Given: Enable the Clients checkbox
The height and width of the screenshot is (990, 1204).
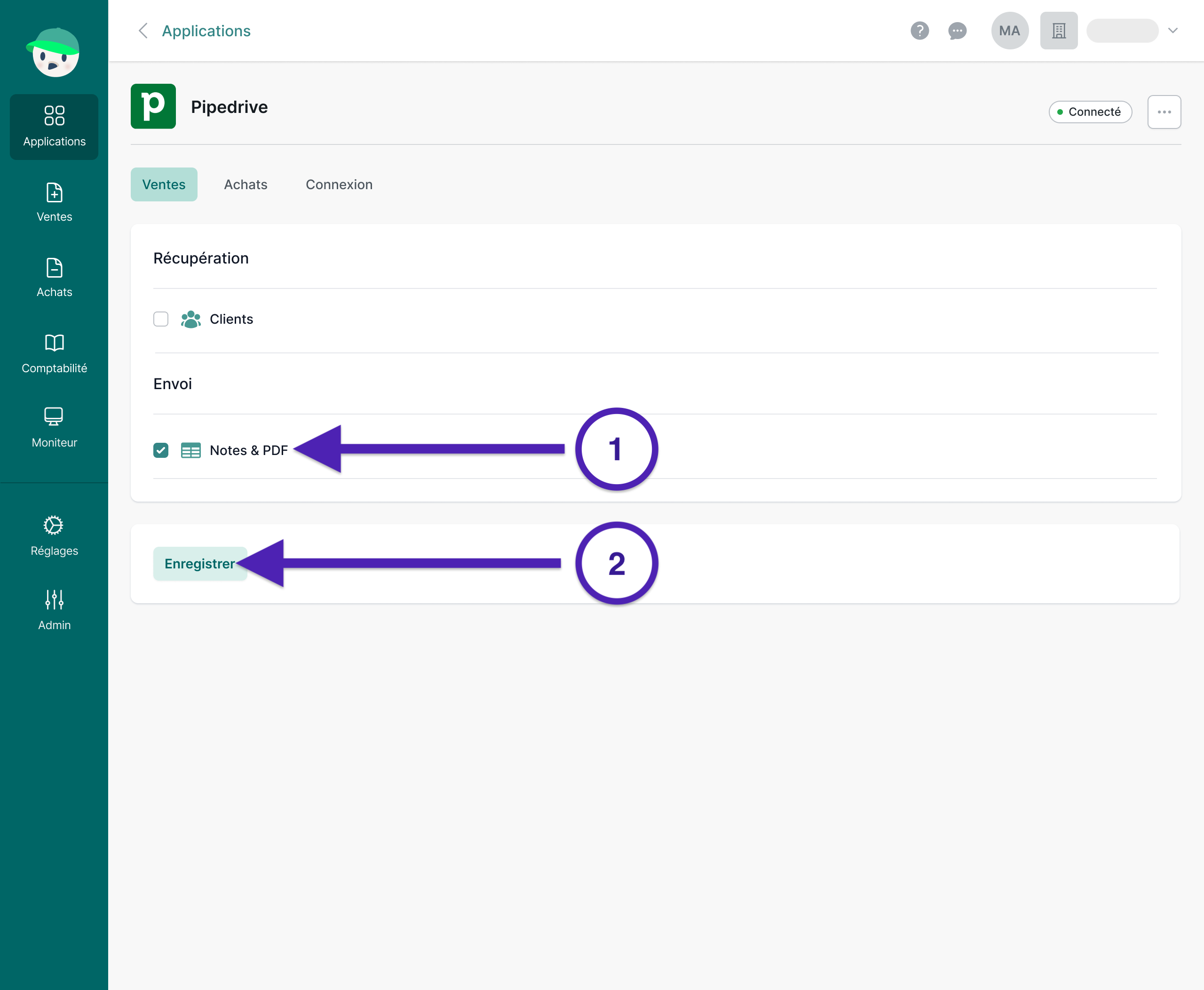Looking at the screenshot, I should (161, 319).
